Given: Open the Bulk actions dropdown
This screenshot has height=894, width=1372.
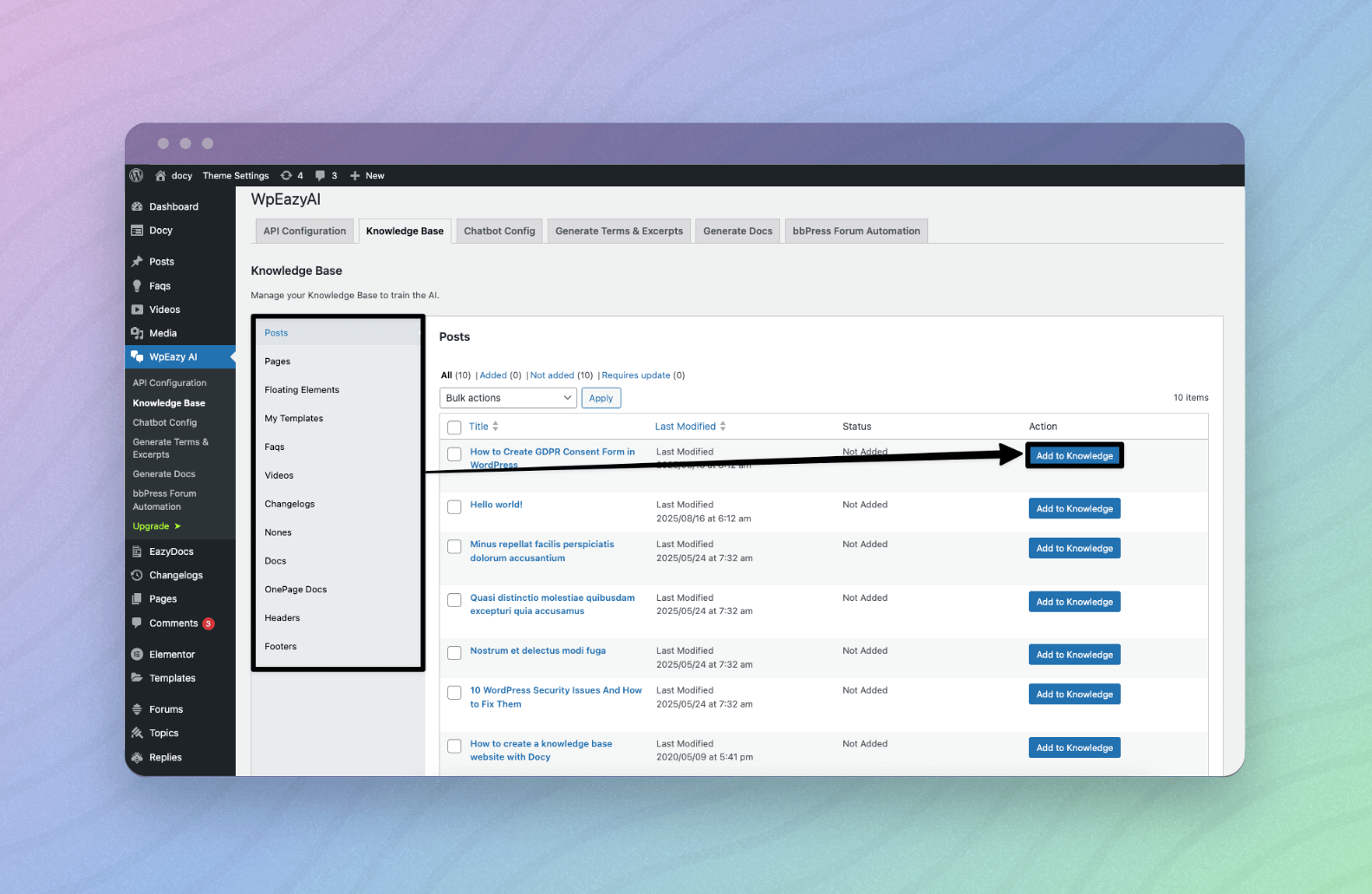Looking at the screenshot, I should click(508, 398).
